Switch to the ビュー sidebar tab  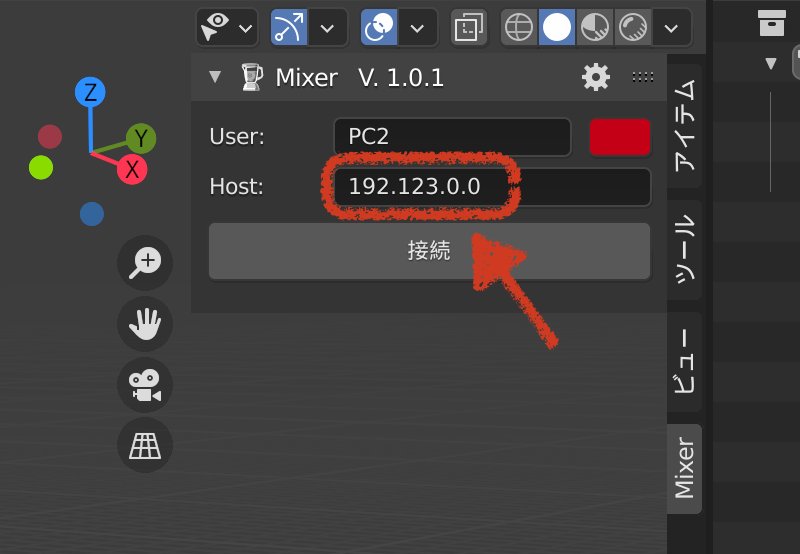click(685, 362)
